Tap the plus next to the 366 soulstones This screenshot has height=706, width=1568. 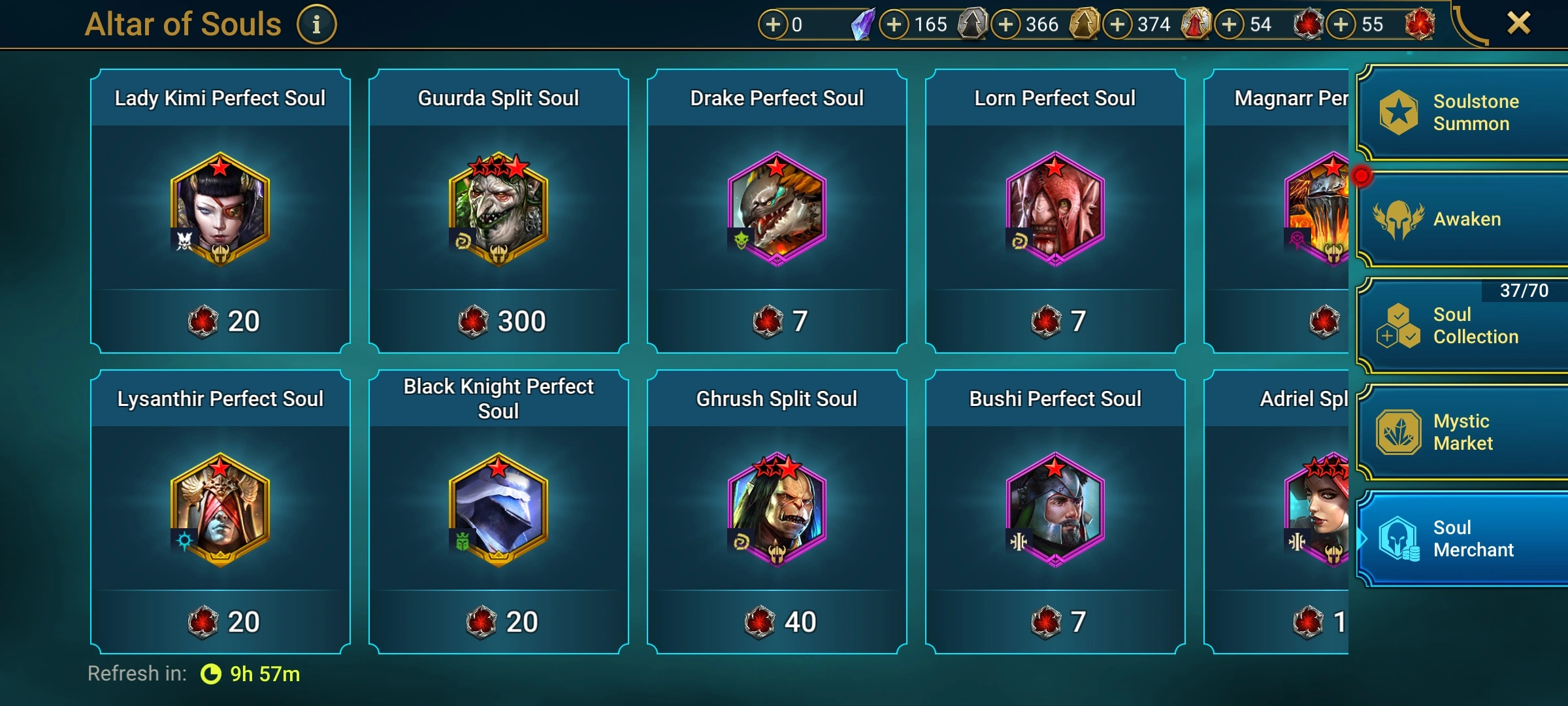point(1005,25)
